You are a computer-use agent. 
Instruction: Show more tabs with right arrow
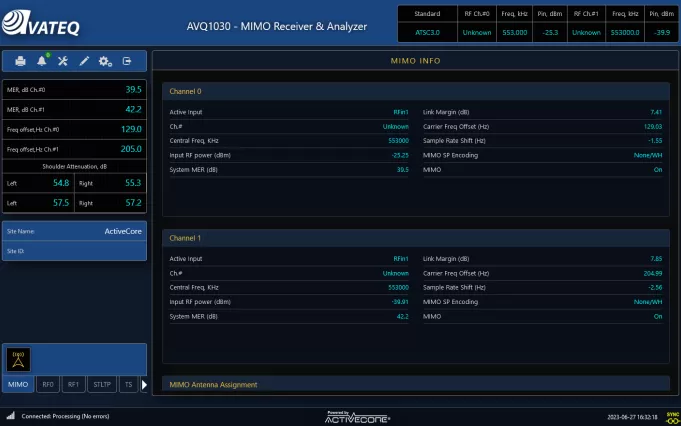144,384
